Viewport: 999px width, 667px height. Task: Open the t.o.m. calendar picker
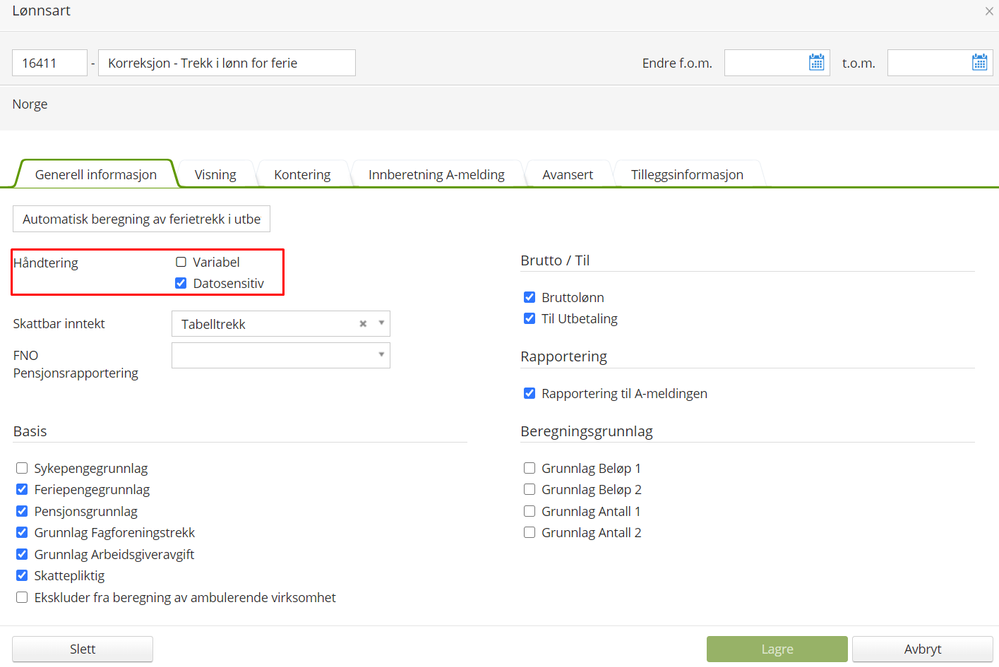click(x=979, y=63)
